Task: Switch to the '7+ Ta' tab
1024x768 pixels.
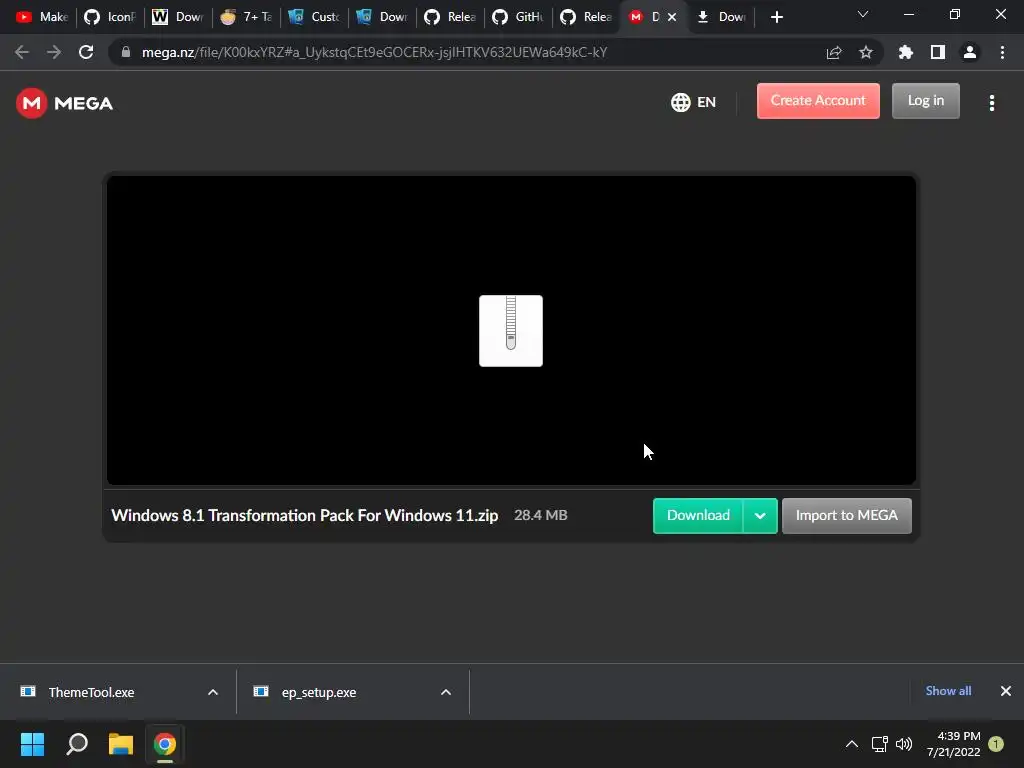Action: pyautogui.click(x=246, y=17)
